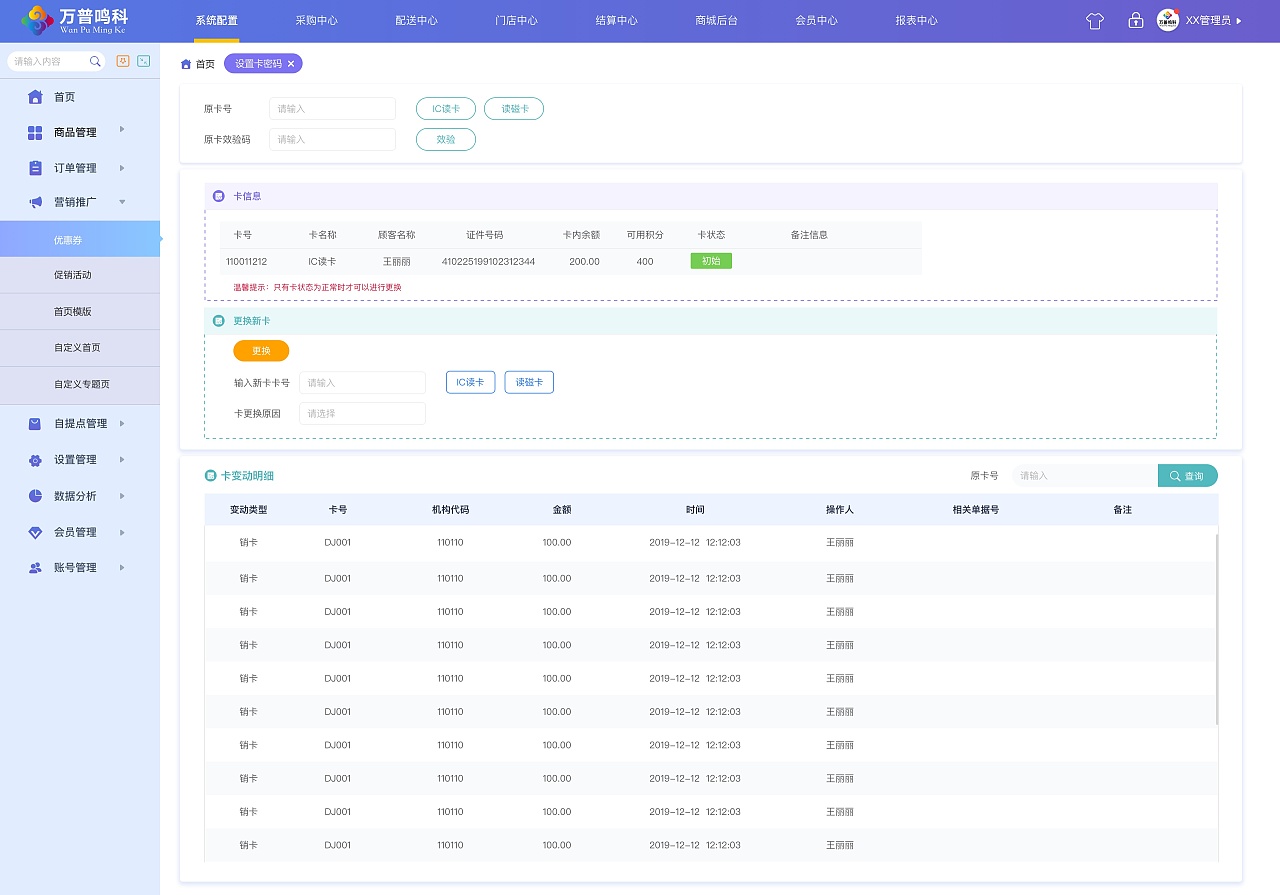Click the T-shirt theme icon in header
The image size is (1280, 895).
pyautogui.click(x=1095, y=21)
